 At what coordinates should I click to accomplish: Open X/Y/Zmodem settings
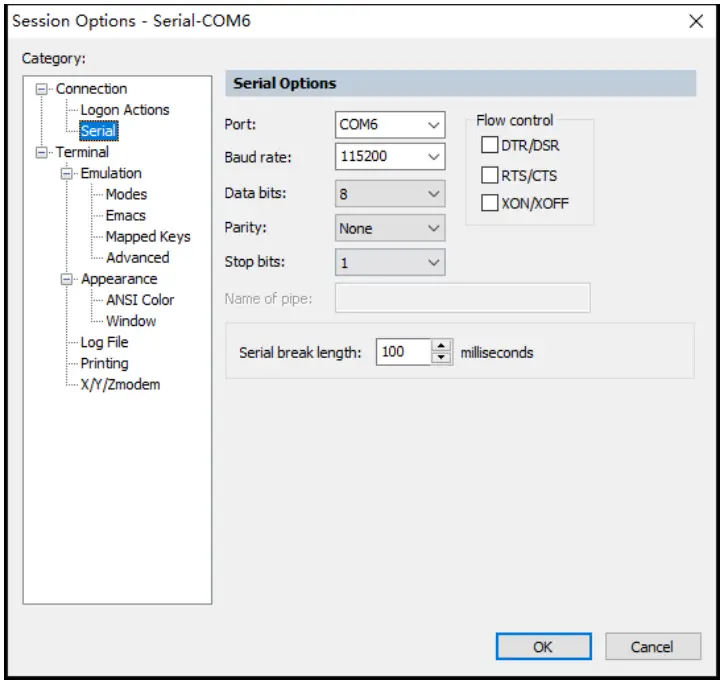click(x=120, y=384)
